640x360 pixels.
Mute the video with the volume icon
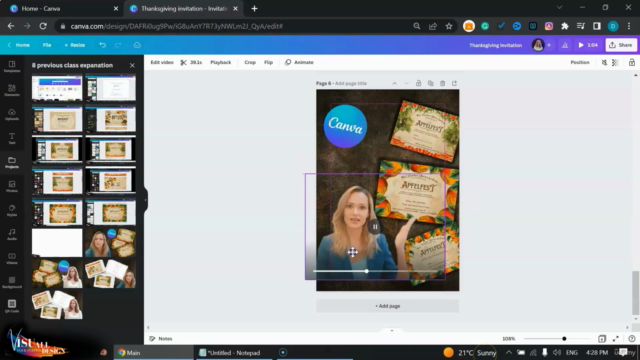tap(604, 62)
